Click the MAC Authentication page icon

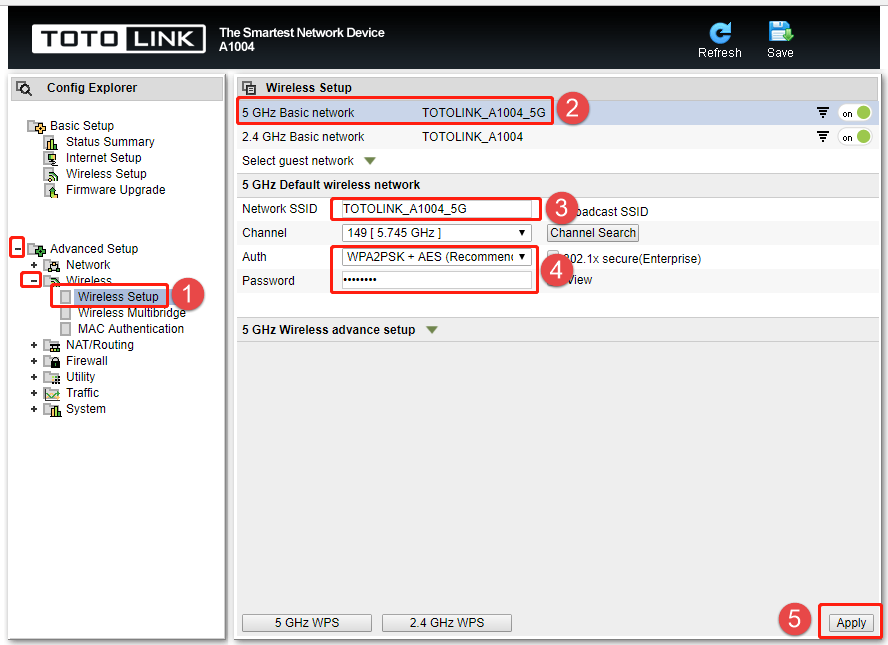click(x=66, y=329)
